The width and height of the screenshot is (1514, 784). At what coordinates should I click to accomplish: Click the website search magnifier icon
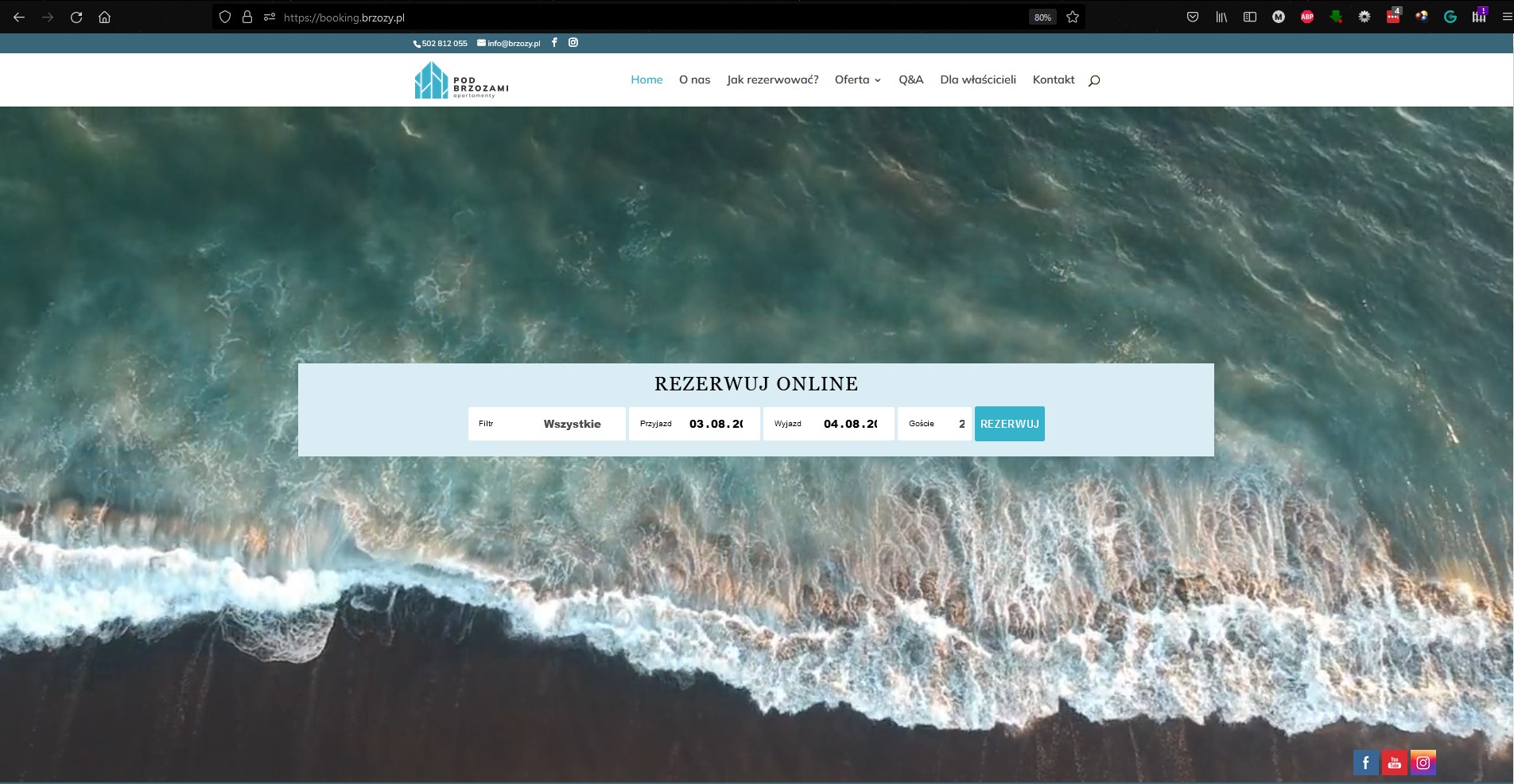click(1094, 80)
